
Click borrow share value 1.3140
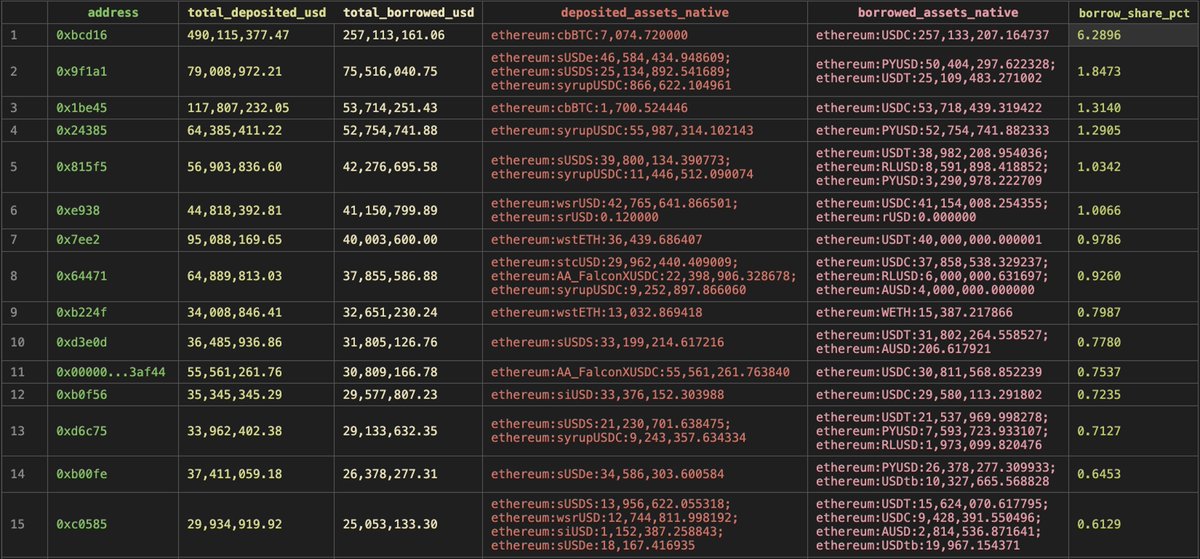pyautogui.click(x=1098, y=108)
